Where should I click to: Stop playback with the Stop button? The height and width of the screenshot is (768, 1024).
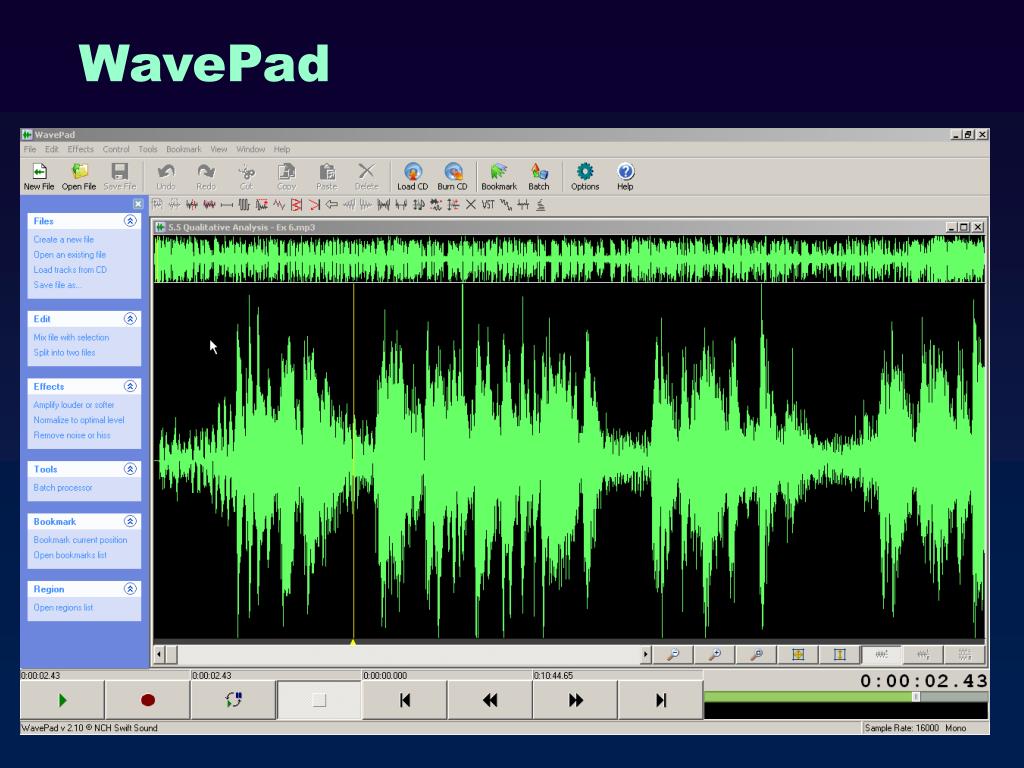tap(319, 700)
